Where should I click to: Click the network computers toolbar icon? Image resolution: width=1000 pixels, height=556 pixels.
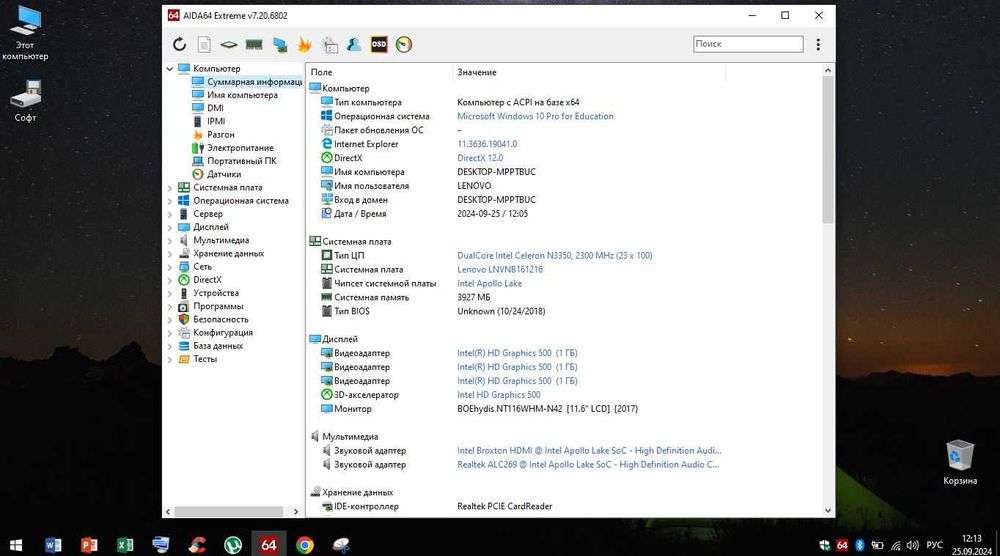(x=279, y=44)
